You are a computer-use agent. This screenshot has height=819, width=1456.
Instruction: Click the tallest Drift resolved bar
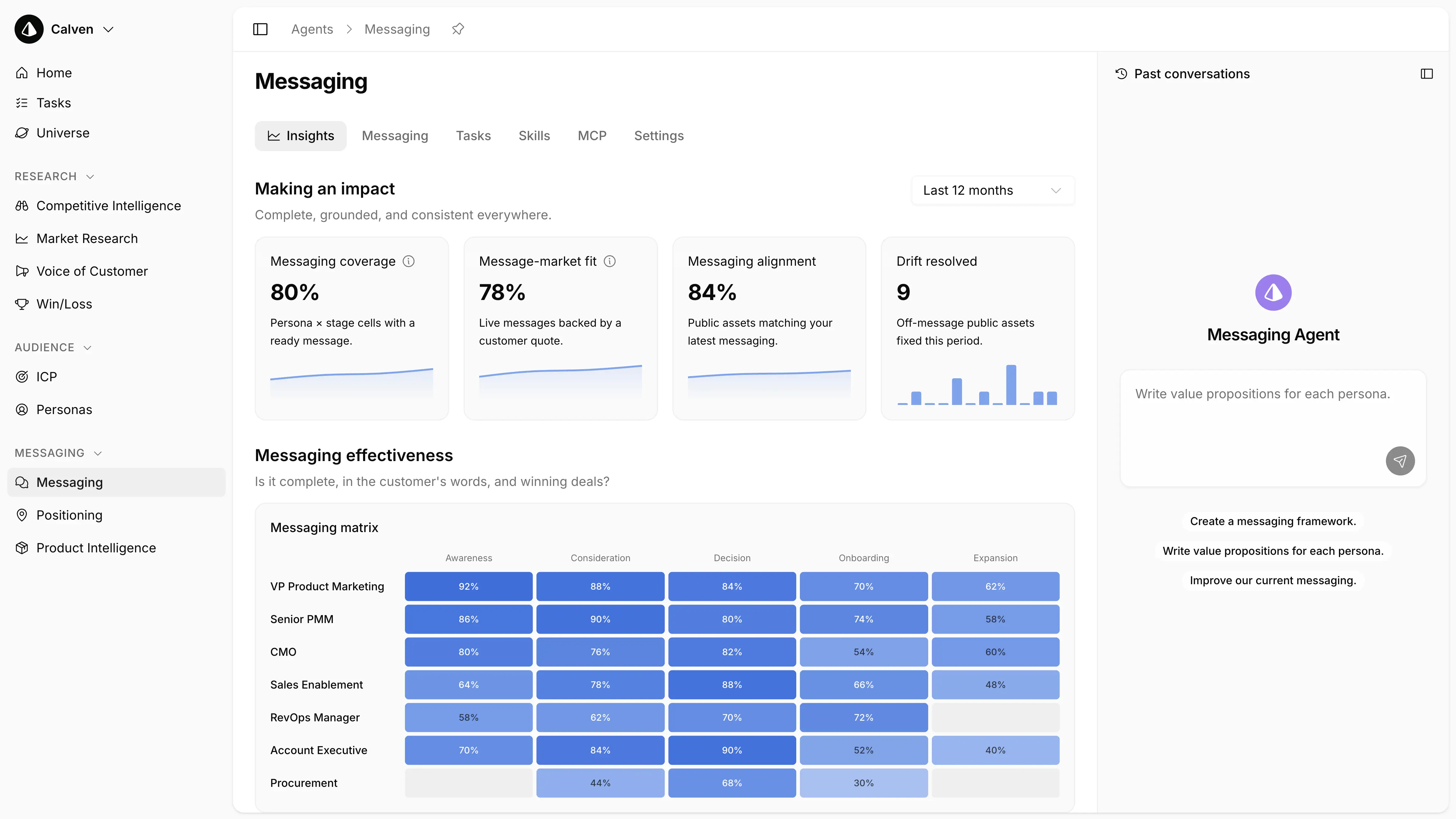1011,385
